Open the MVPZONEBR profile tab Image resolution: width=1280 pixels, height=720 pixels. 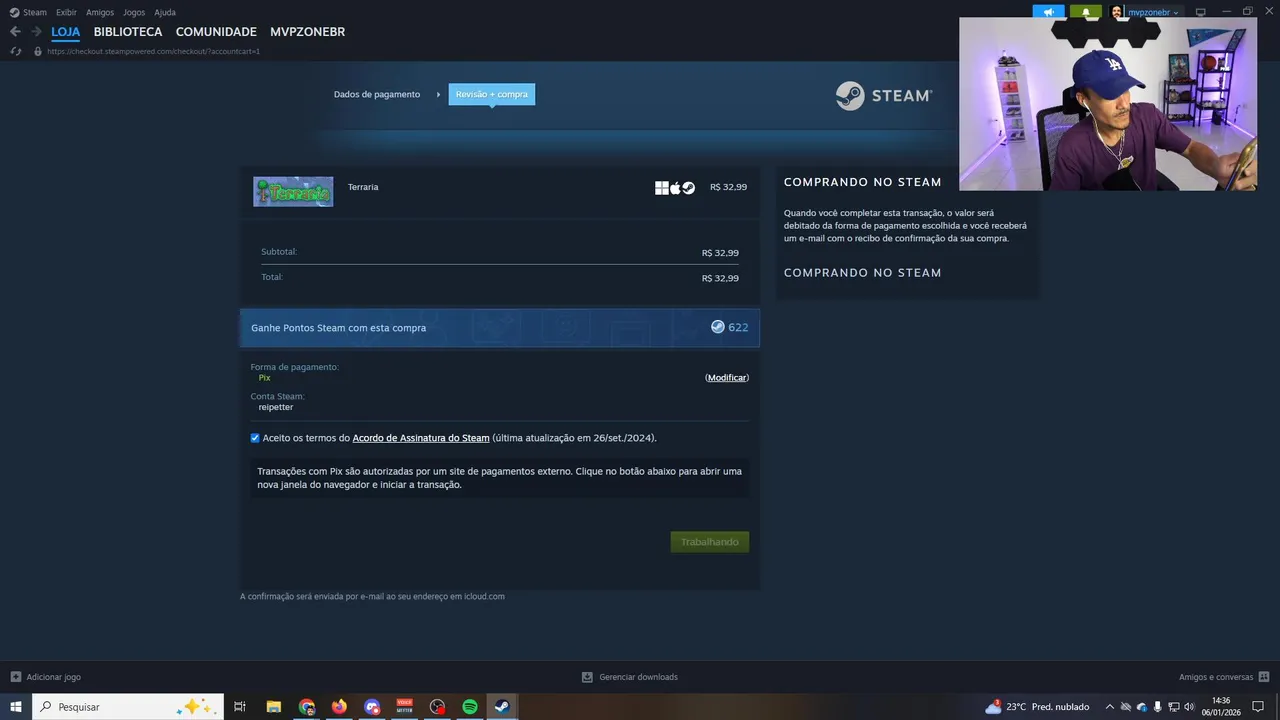(x=308, y=32)
